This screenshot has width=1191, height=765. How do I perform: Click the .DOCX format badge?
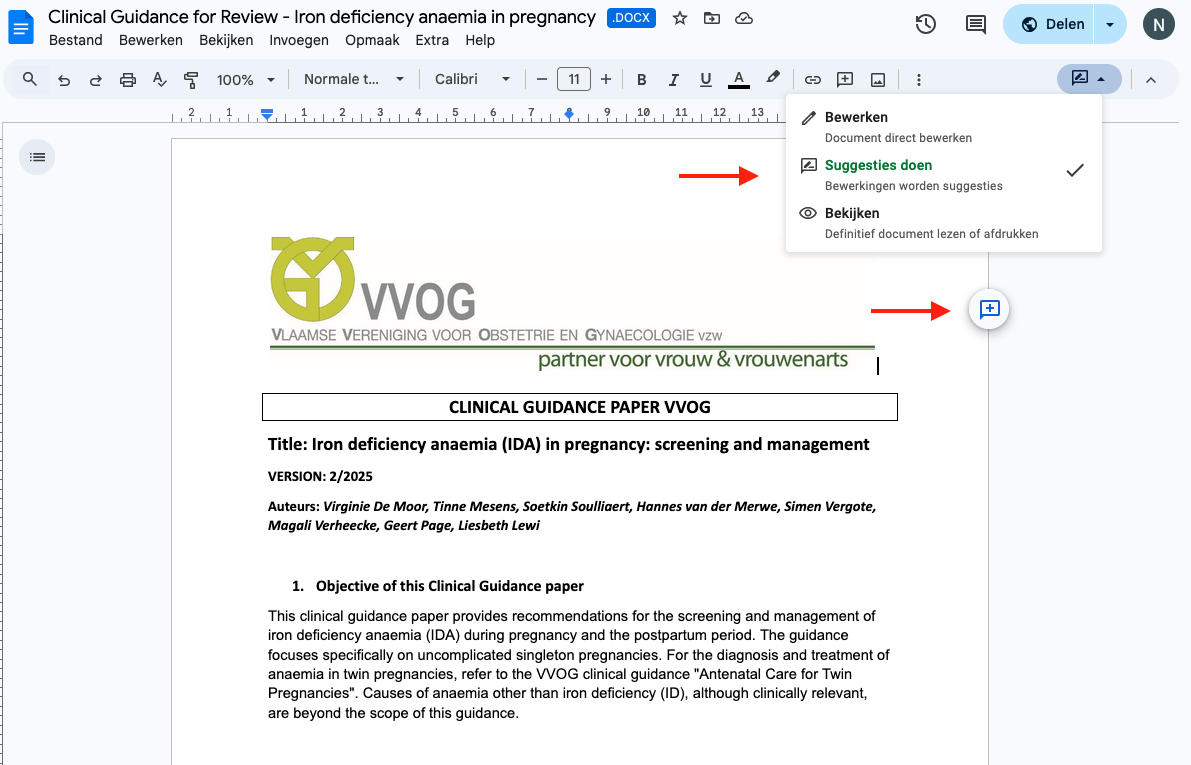click(631, 18)
